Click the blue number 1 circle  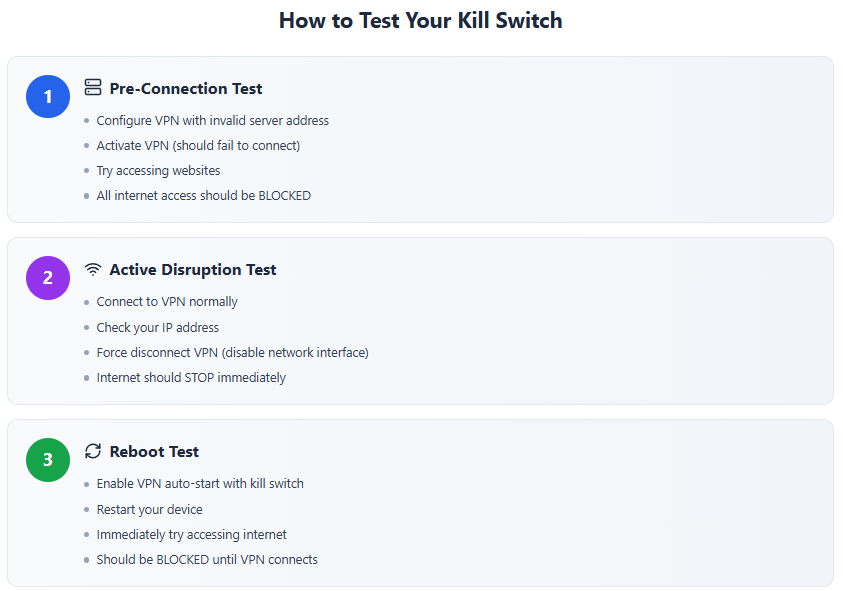[x=48, y=97]
